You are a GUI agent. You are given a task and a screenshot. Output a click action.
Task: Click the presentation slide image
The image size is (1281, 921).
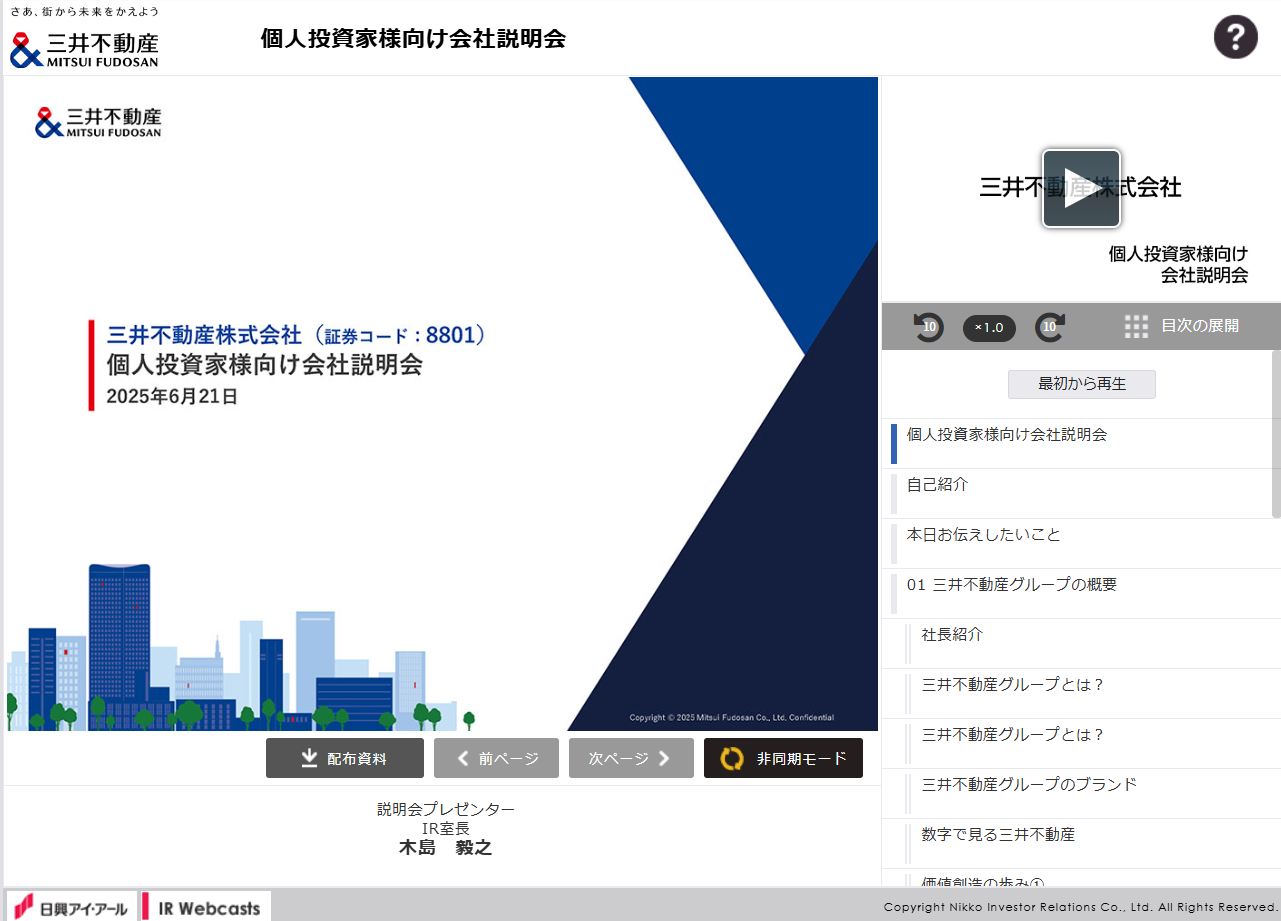(x=441, y=404)
